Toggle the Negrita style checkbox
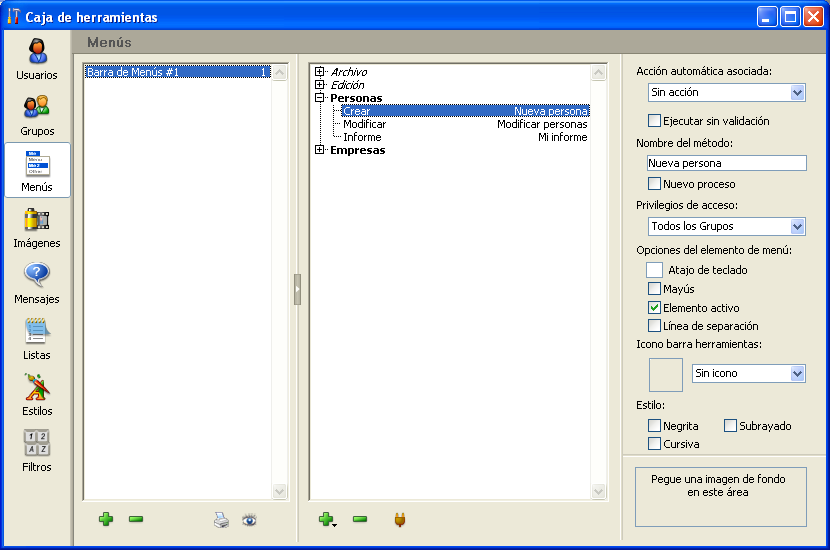Image resolution: width=830 pixels, height=550 pixels. click(655, 426)
